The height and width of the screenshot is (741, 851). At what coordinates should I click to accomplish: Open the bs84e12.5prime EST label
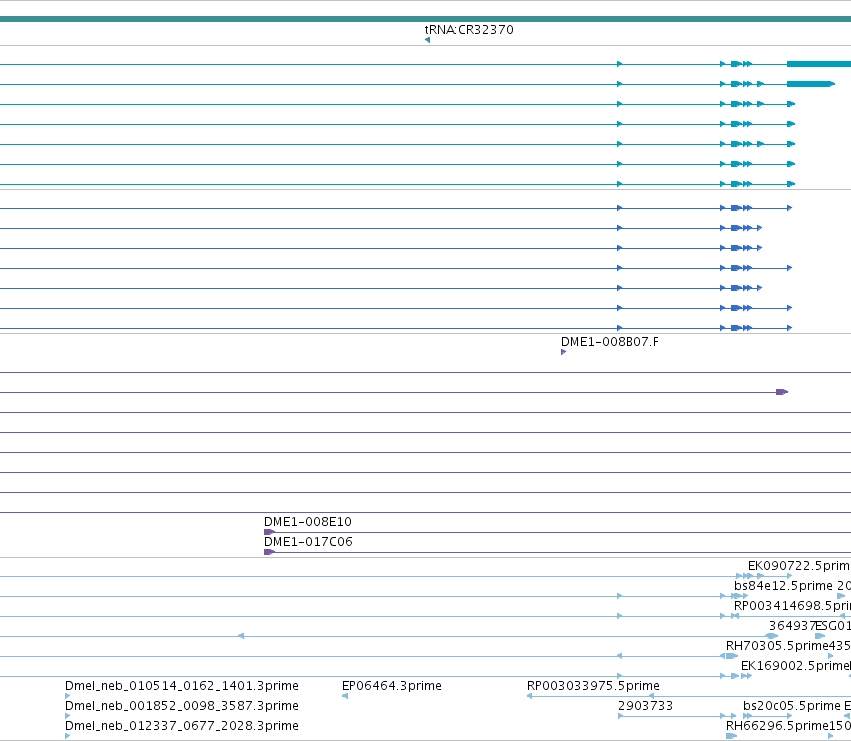pos(783,586)
